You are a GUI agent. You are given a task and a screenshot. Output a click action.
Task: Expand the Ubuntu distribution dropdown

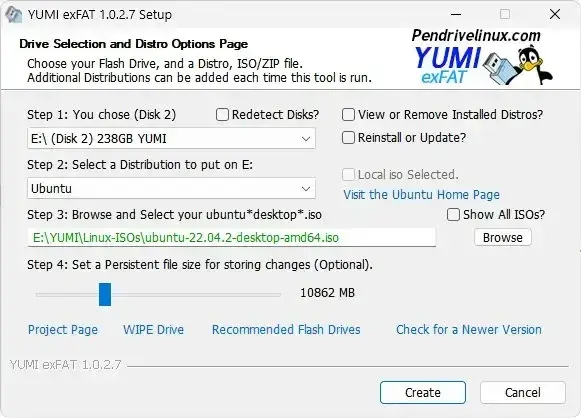[x=171, y=188]
